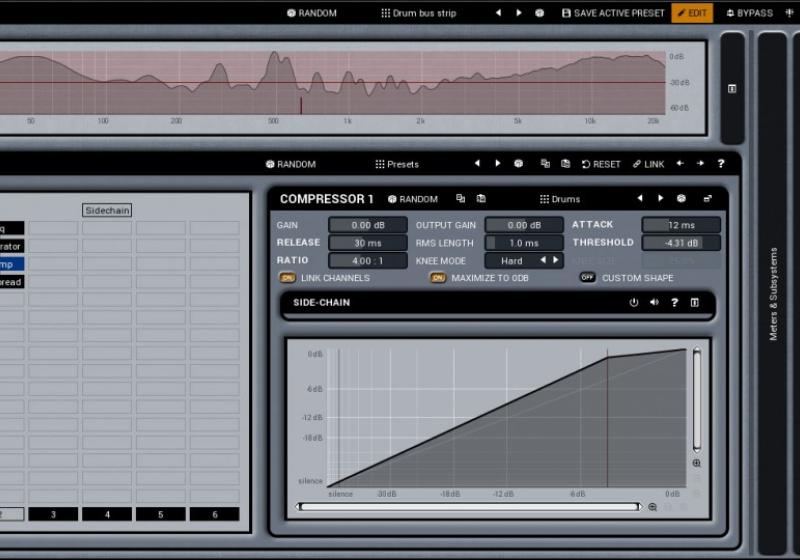This screenshot has height=560, width=800.
Task: Select column 4 at the grid bottom
Action: point(107,514)
